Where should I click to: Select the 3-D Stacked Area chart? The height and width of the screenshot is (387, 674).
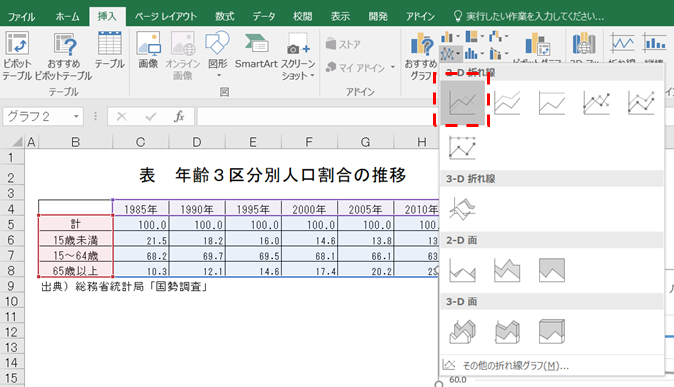pyautogui.click(x=507, y=332)
